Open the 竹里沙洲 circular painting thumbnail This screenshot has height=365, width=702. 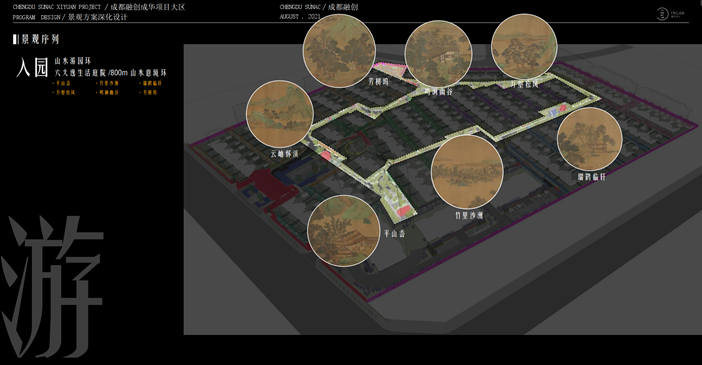[467, 172]
